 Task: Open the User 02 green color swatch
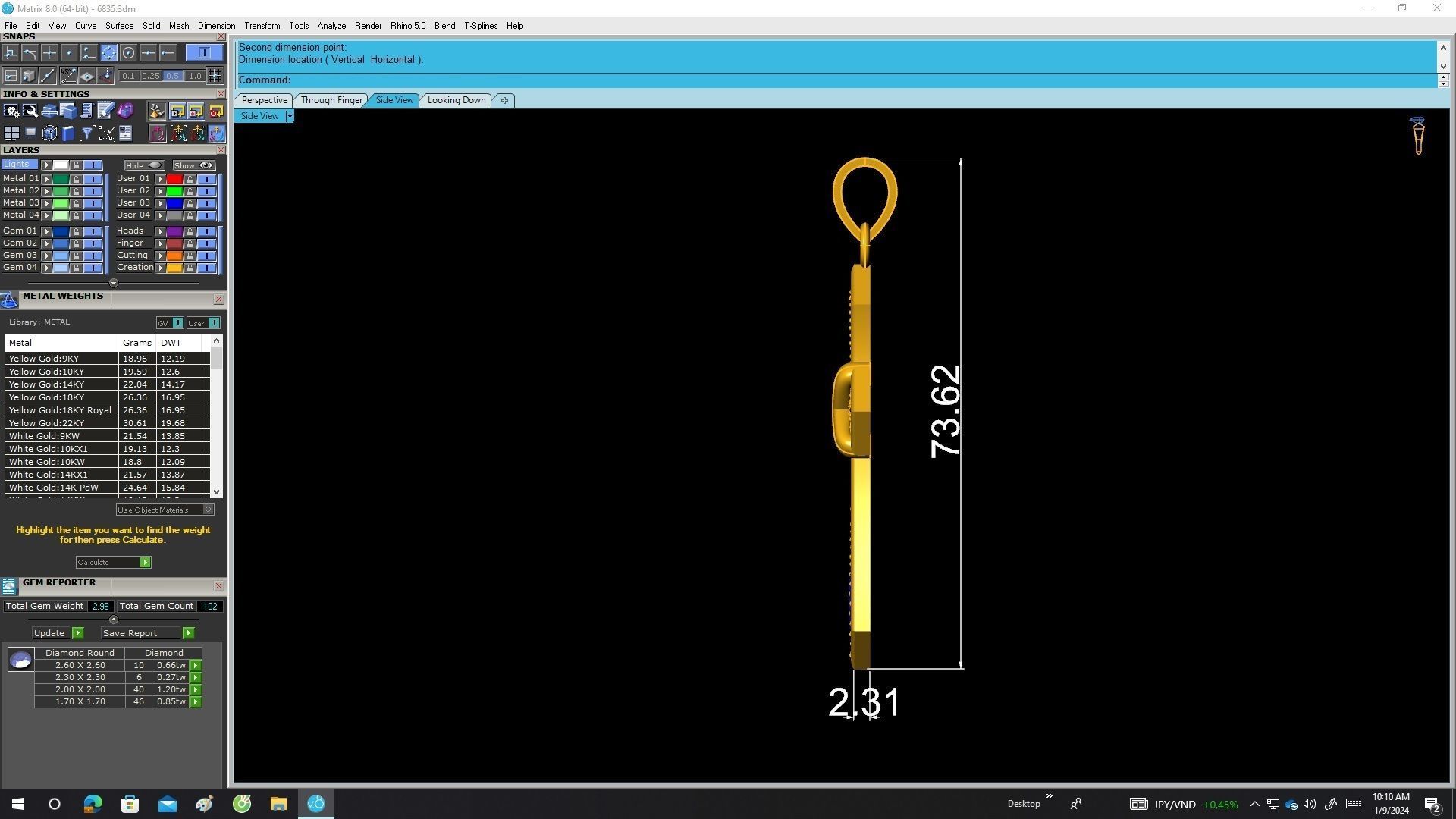point(174,191)
